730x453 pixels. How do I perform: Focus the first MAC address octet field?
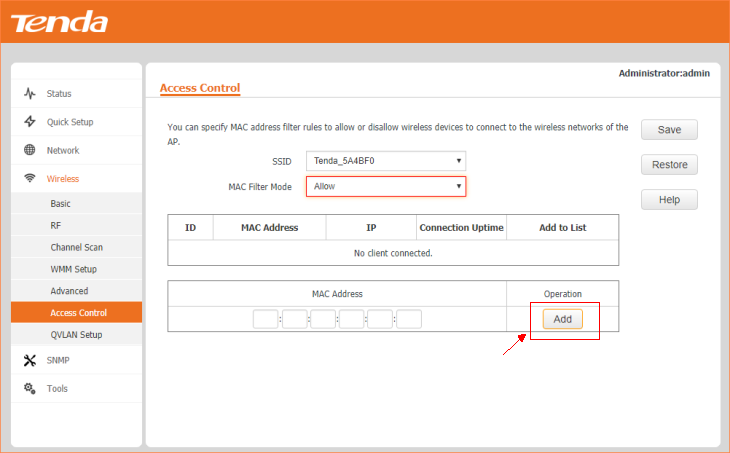tap(265, 320)
